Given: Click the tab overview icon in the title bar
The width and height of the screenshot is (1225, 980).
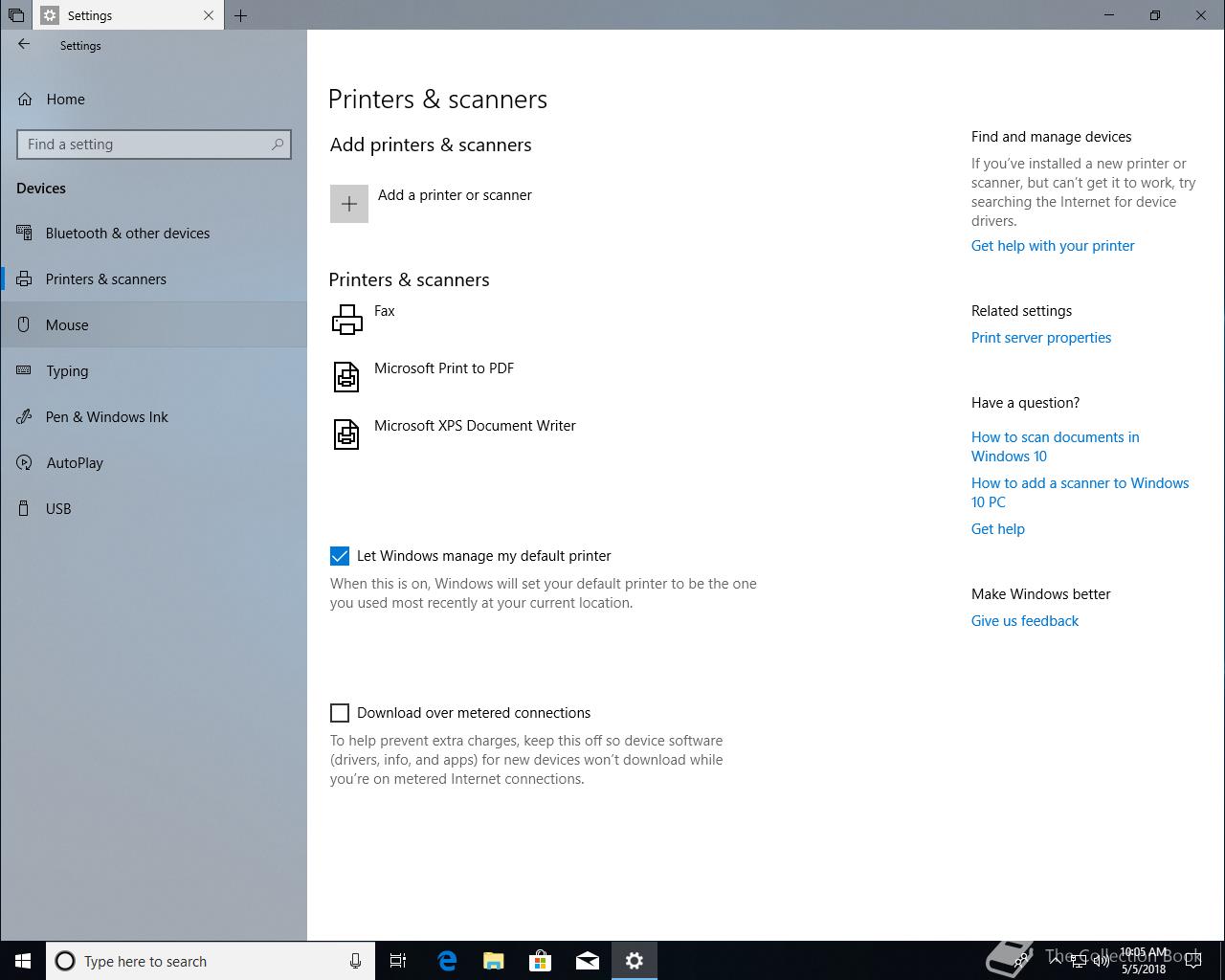Looking at the screenshot, I should 16,15.
